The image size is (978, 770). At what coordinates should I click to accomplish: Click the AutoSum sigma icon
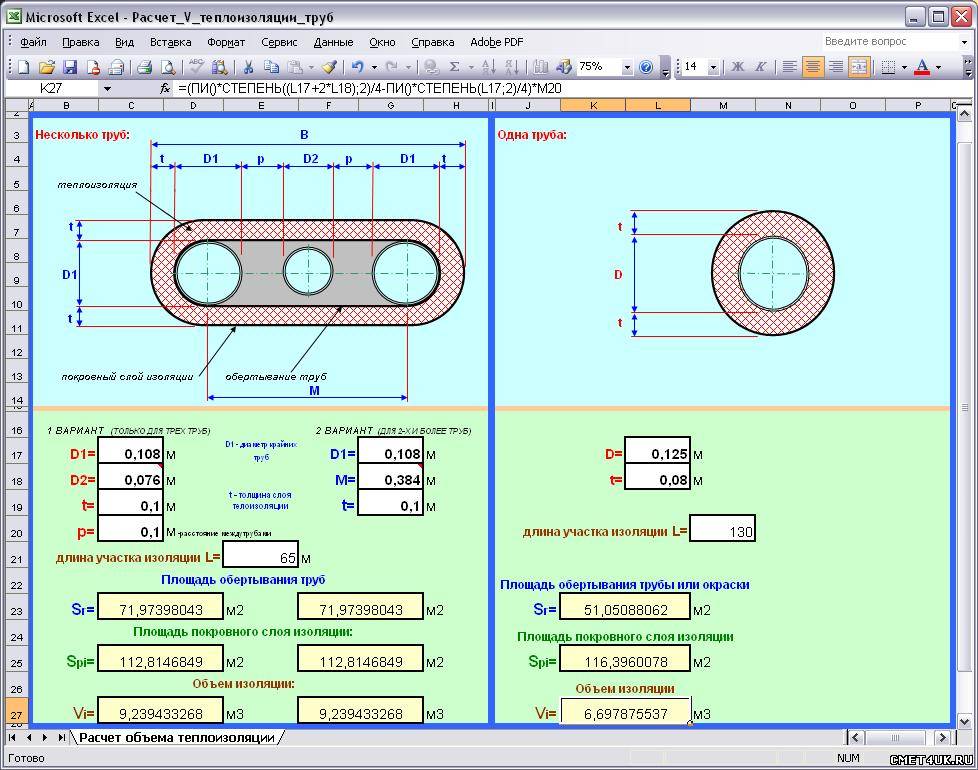click(x=455, y=67)
